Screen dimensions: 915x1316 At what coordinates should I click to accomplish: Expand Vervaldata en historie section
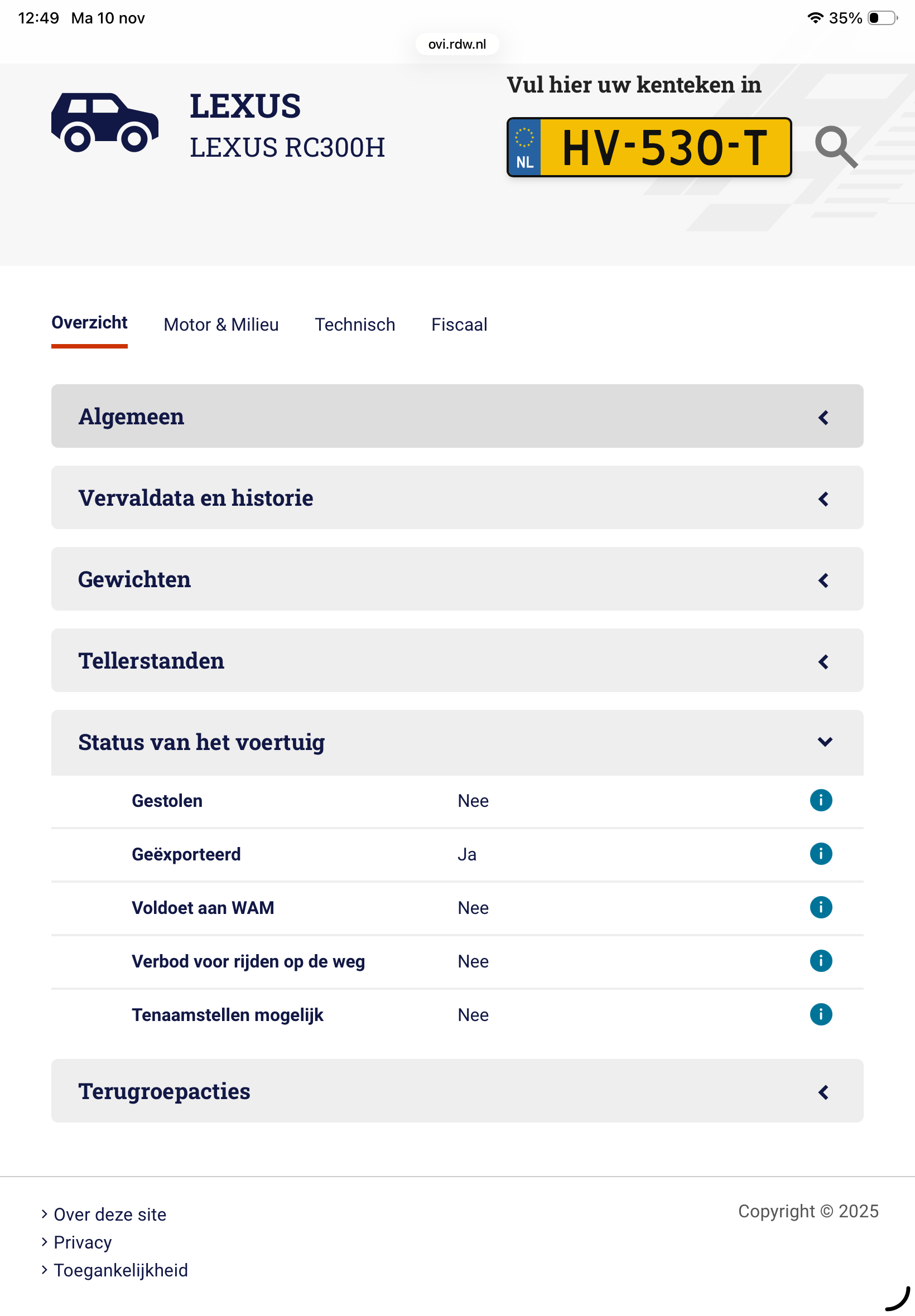[x=457, y=497]
